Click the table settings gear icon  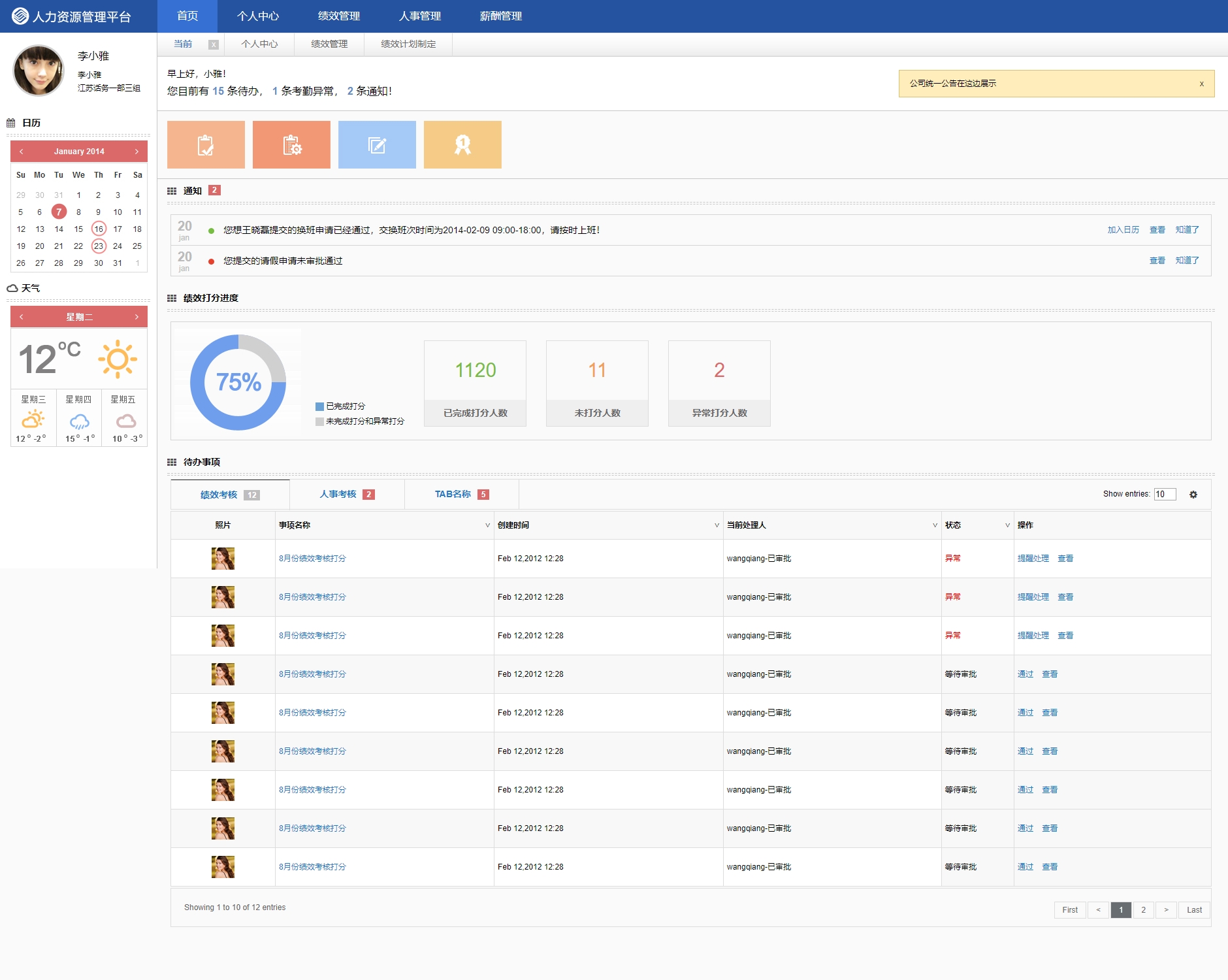tap(1193, 495)
